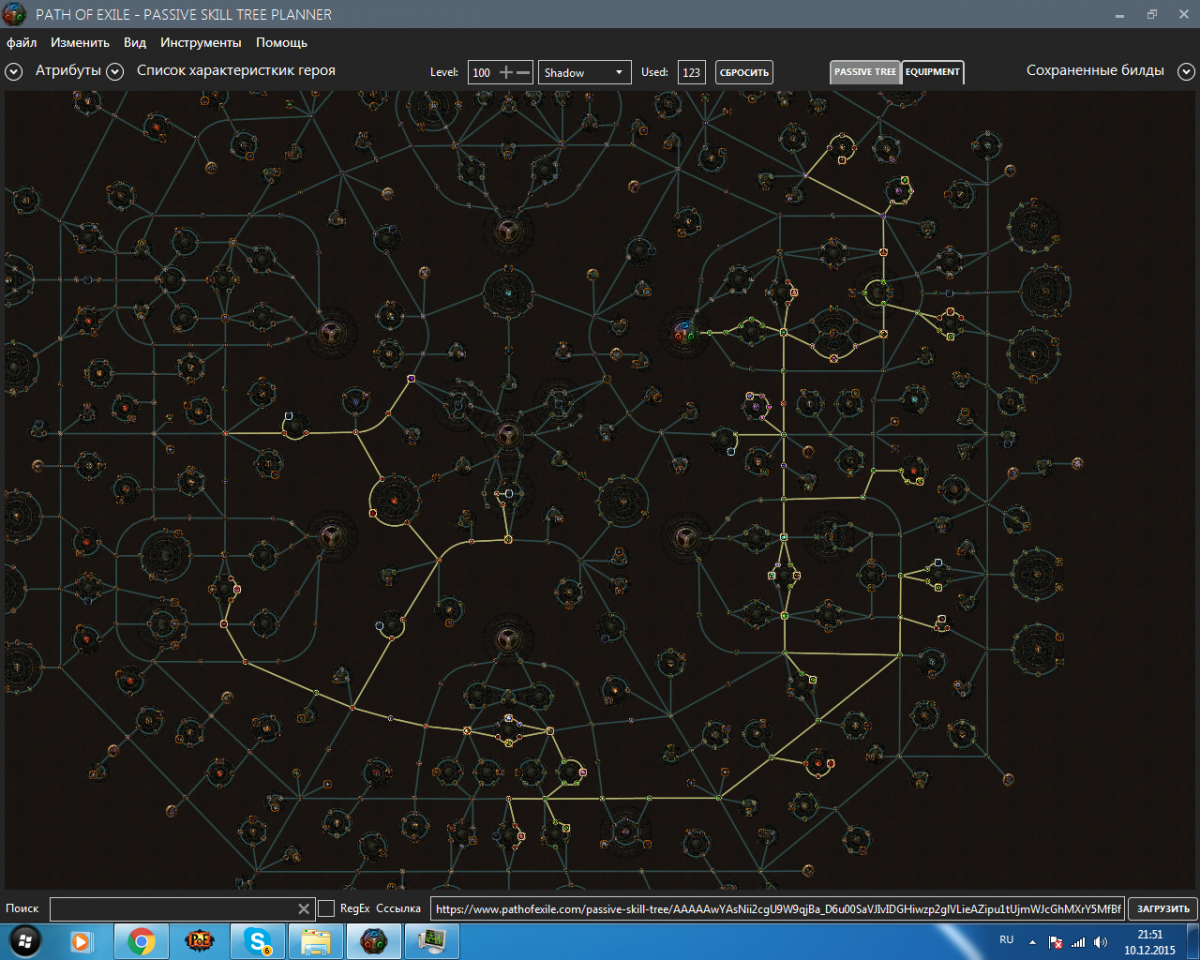Click the 'Used:' label
The image size is (1200, 960).
tap(655, 73)
